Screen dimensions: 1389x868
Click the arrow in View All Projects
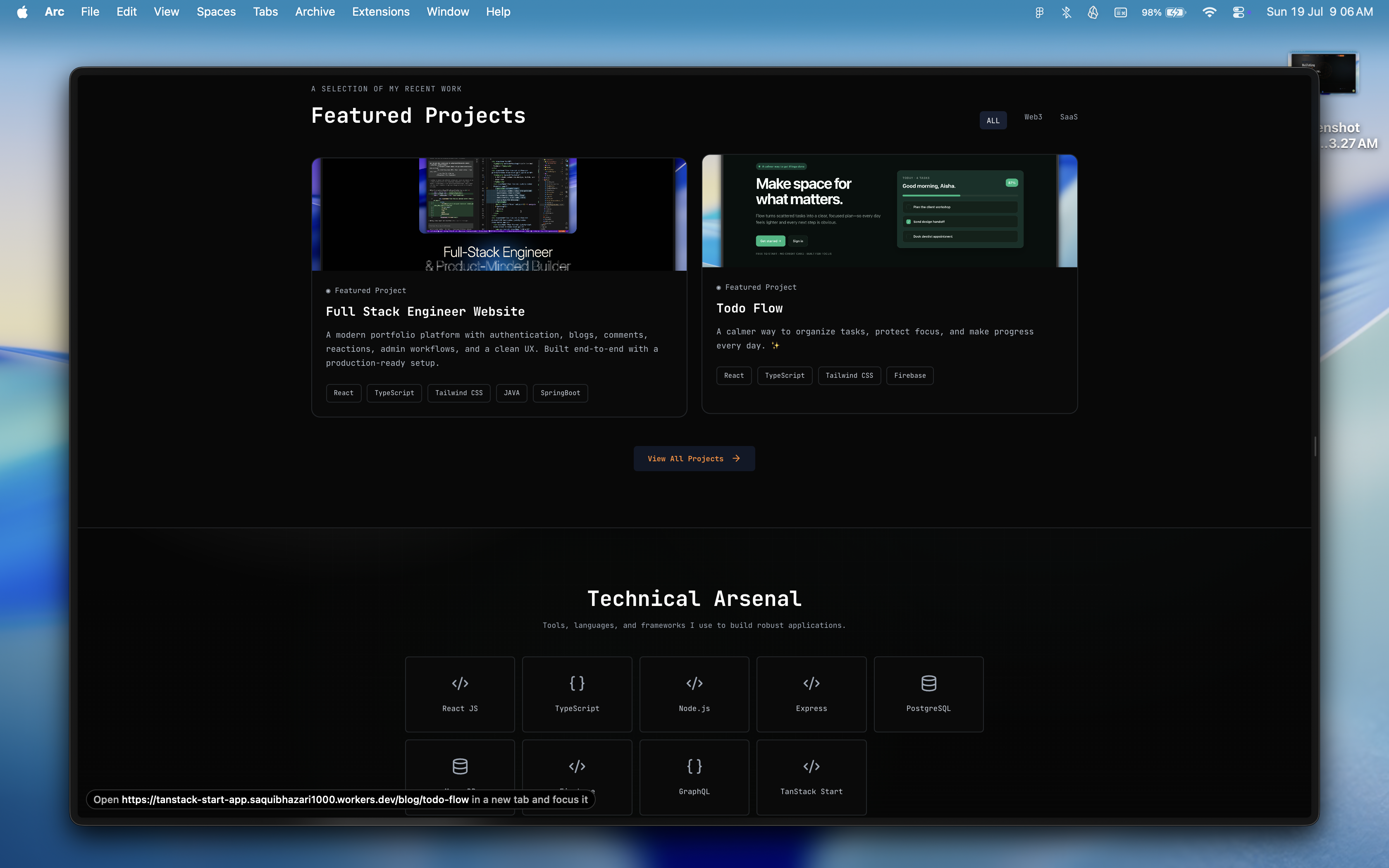(736, 459)
